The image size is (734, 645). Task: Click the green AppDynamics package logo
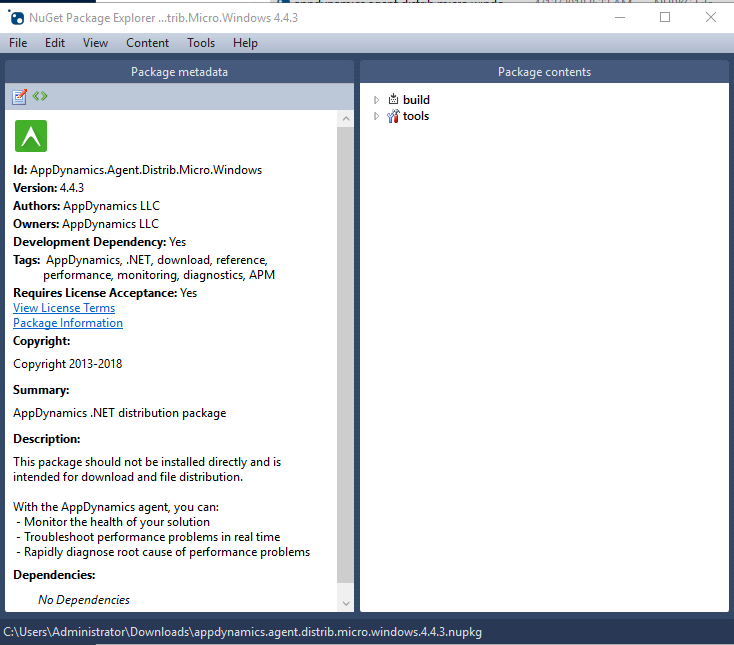tap(31, 136)
